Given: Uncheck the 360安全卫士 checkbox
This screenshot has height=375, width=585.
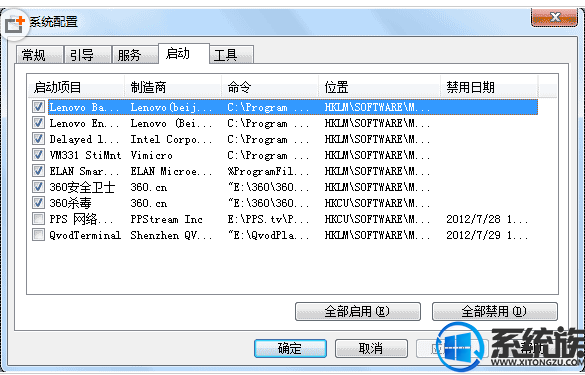Looking at the screenshot, I should coord(38,187).
